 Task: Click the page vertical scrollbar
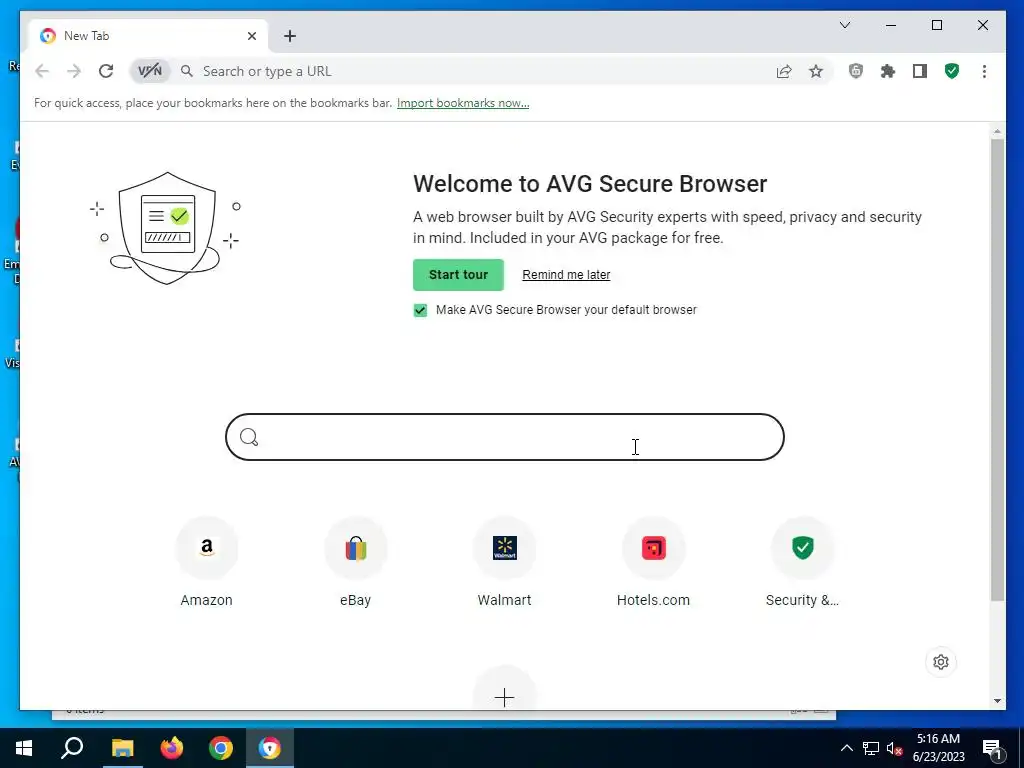coord(997,369)
